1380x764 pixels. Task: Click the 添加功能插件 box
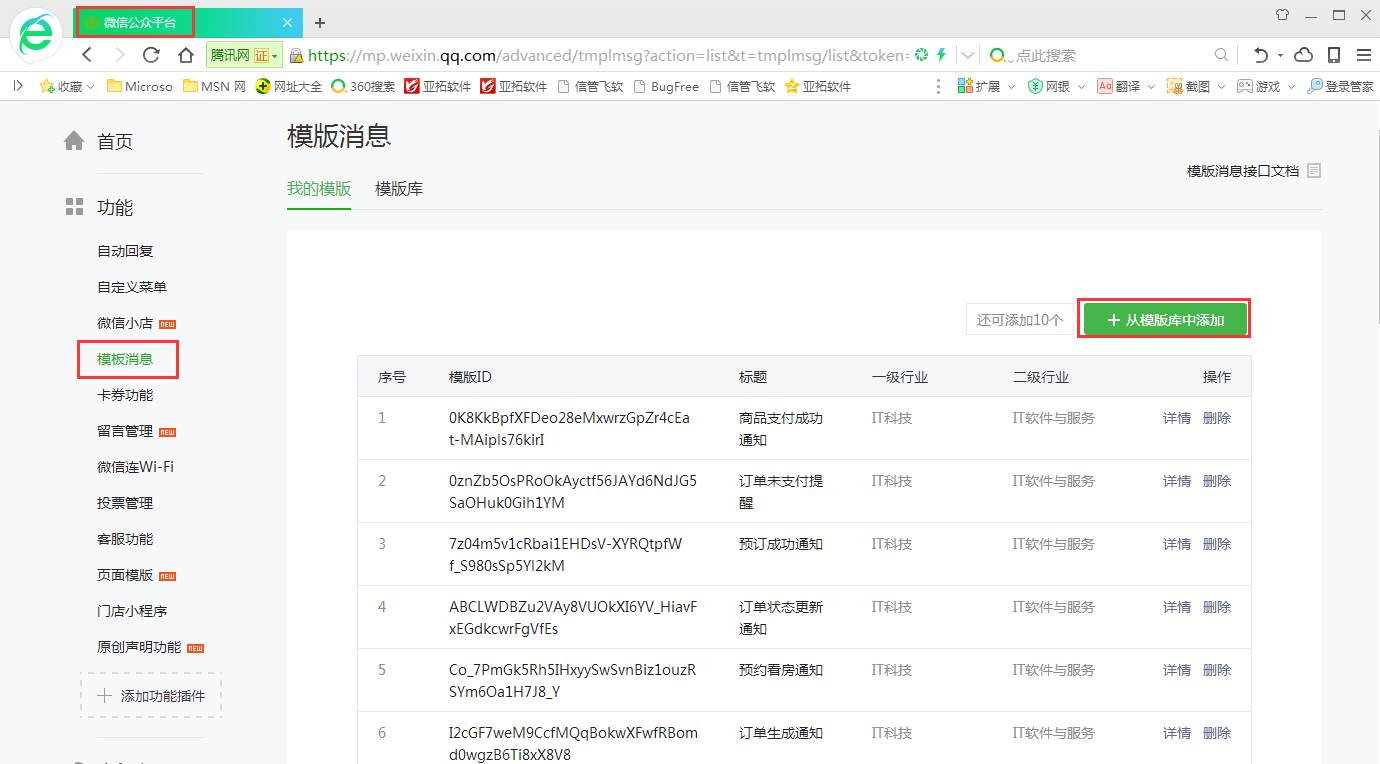(x=151, y=695)
